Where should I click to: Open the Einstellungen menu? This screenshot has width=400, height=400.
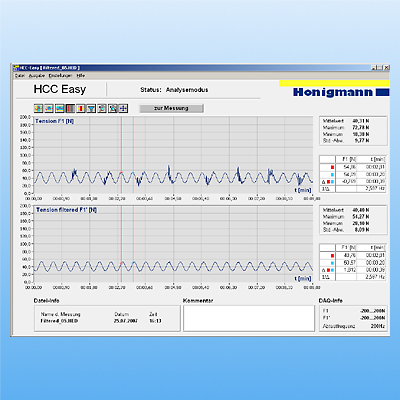coord(60,76)
